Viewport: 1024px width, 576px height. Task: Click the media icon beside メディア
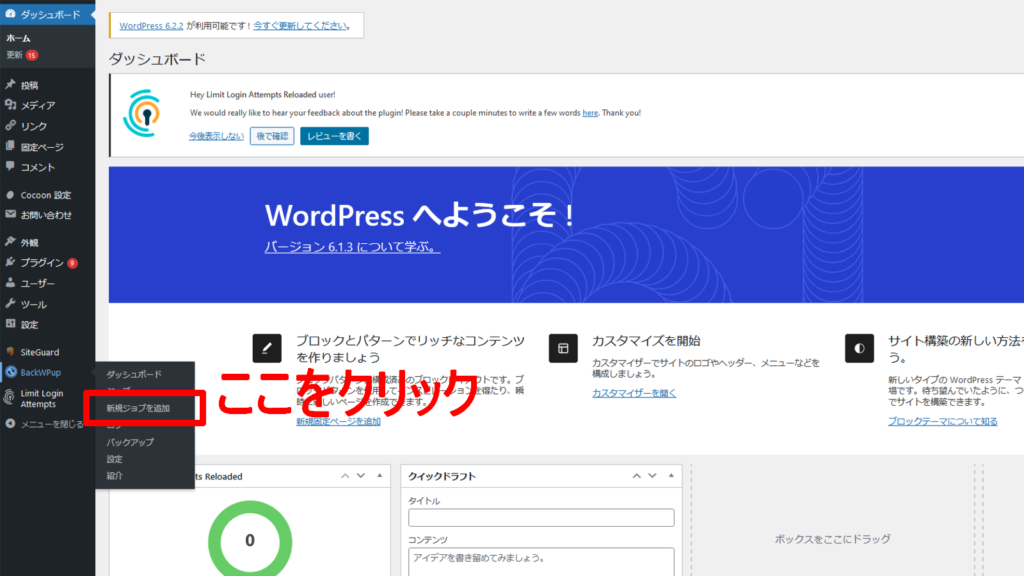[10, 105]
